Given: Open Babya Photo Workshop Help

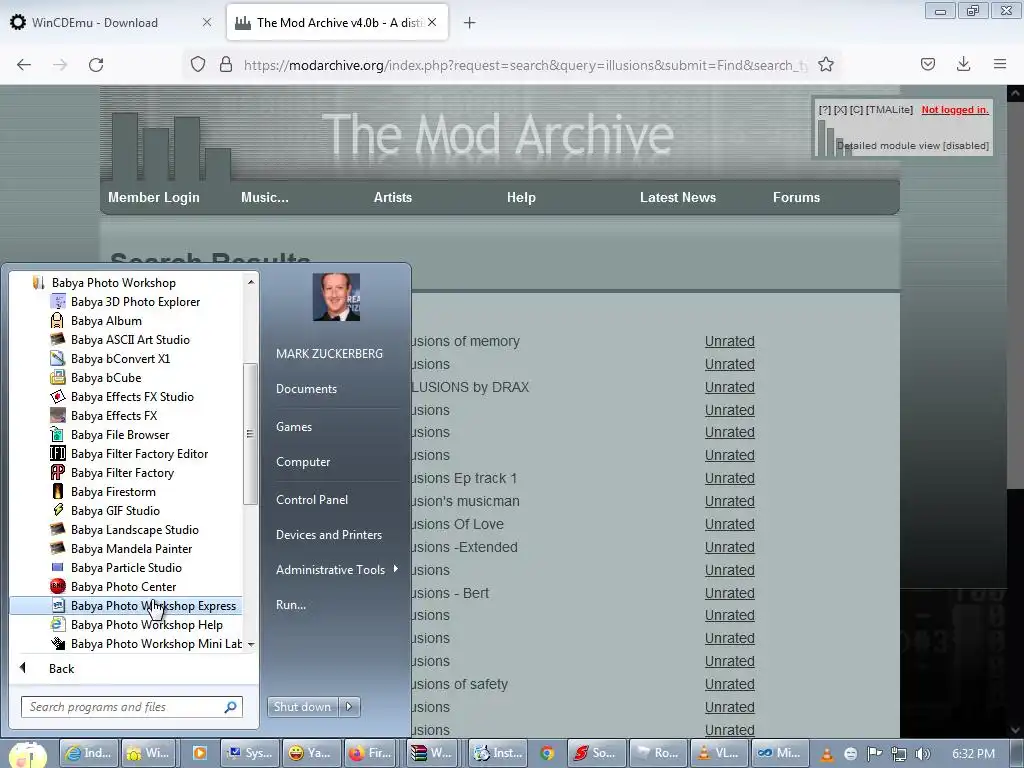Looking at the screenshot, I should click(136, 624).
